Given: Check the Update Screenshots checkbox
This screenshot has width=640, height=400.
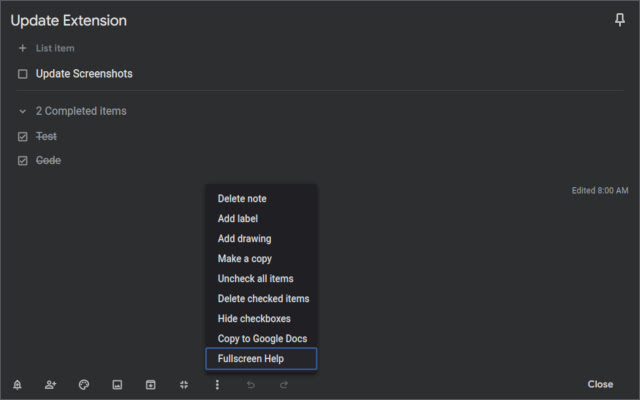Looking at the screenshot, I should [x=23, y=74].
